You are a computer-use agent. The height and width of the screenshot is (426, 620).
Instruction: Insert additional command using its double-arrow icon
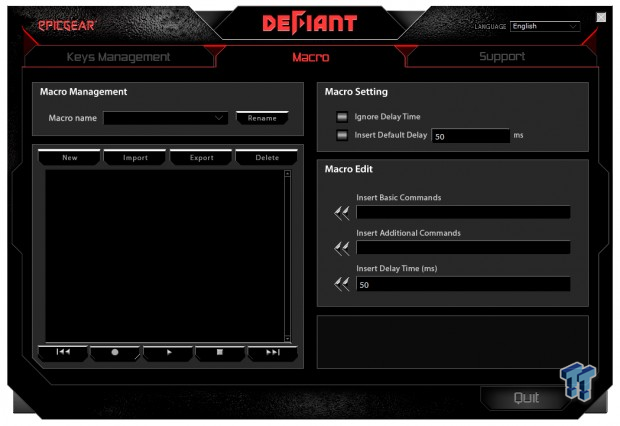coord(342,248)
